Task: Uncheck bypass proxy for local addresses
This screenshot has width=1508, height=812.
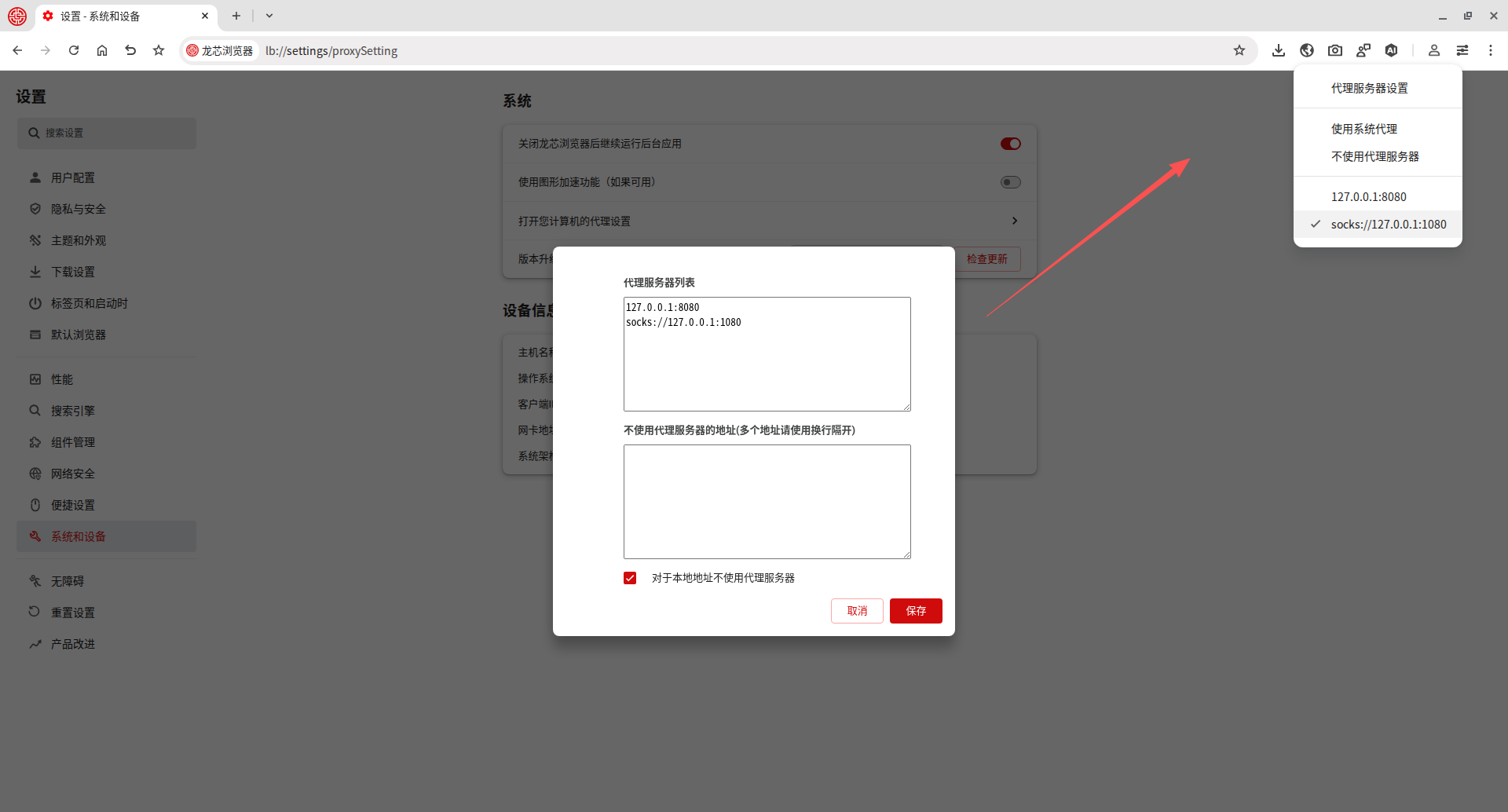Action: [630, 578]
